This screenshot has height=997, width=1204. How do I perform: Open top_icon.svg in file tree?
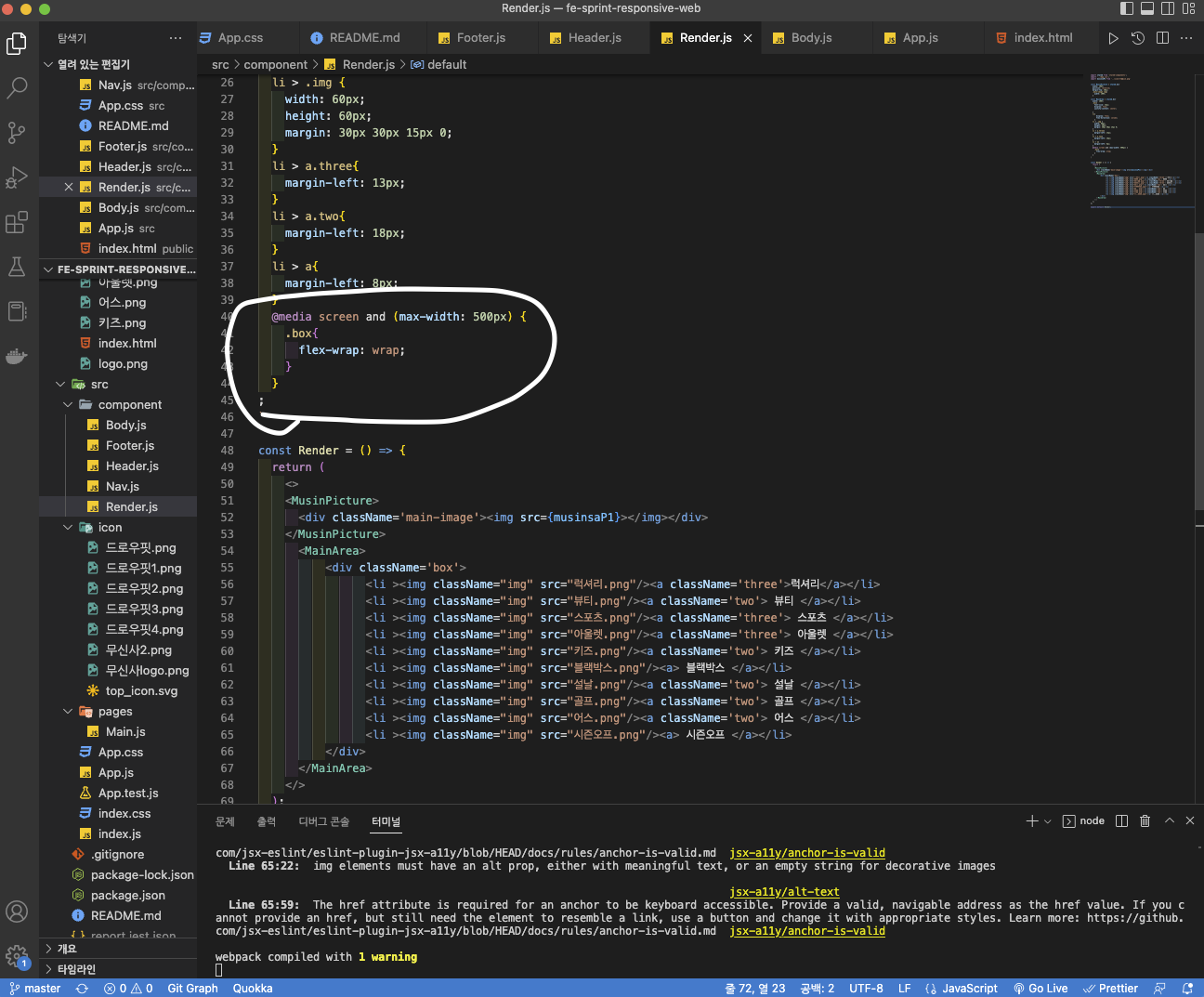point(141,691)
